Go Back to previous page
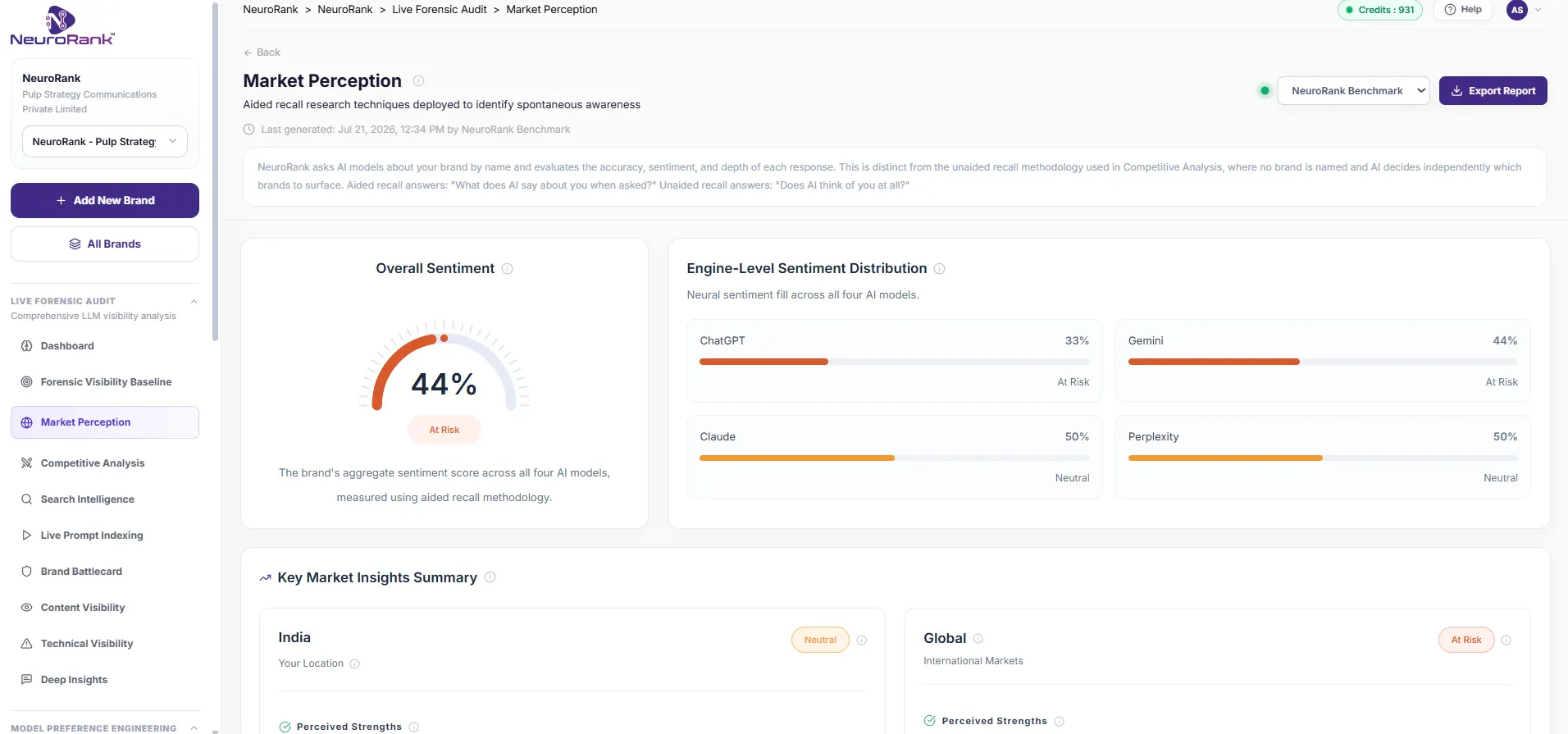This screenshot has width=1568, height=734. pos(262,52)
